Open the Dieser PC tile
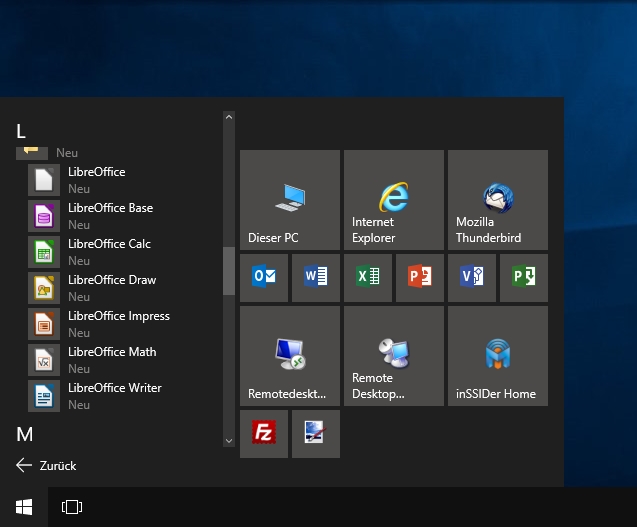The width and height of the screenshot is (637, 527). (290, 200)
